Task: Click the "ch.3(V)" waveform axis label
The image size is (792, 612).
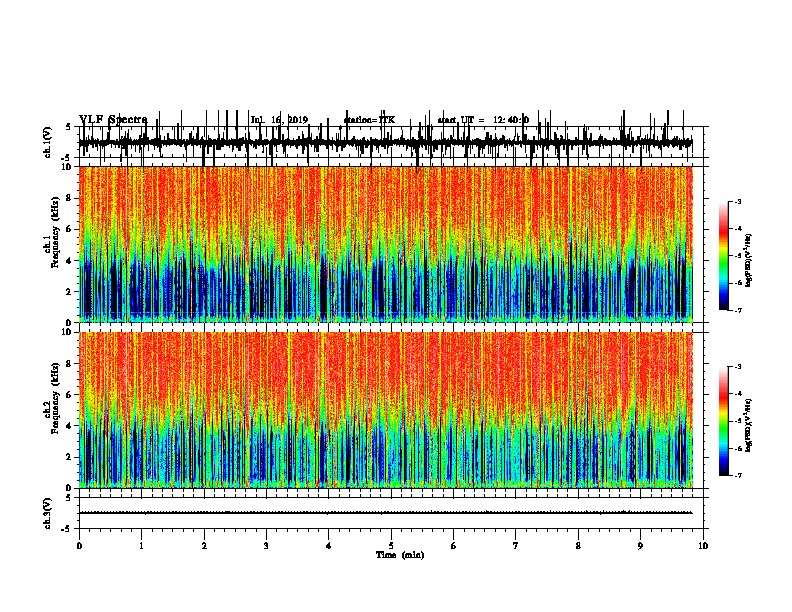Action: 47,513
